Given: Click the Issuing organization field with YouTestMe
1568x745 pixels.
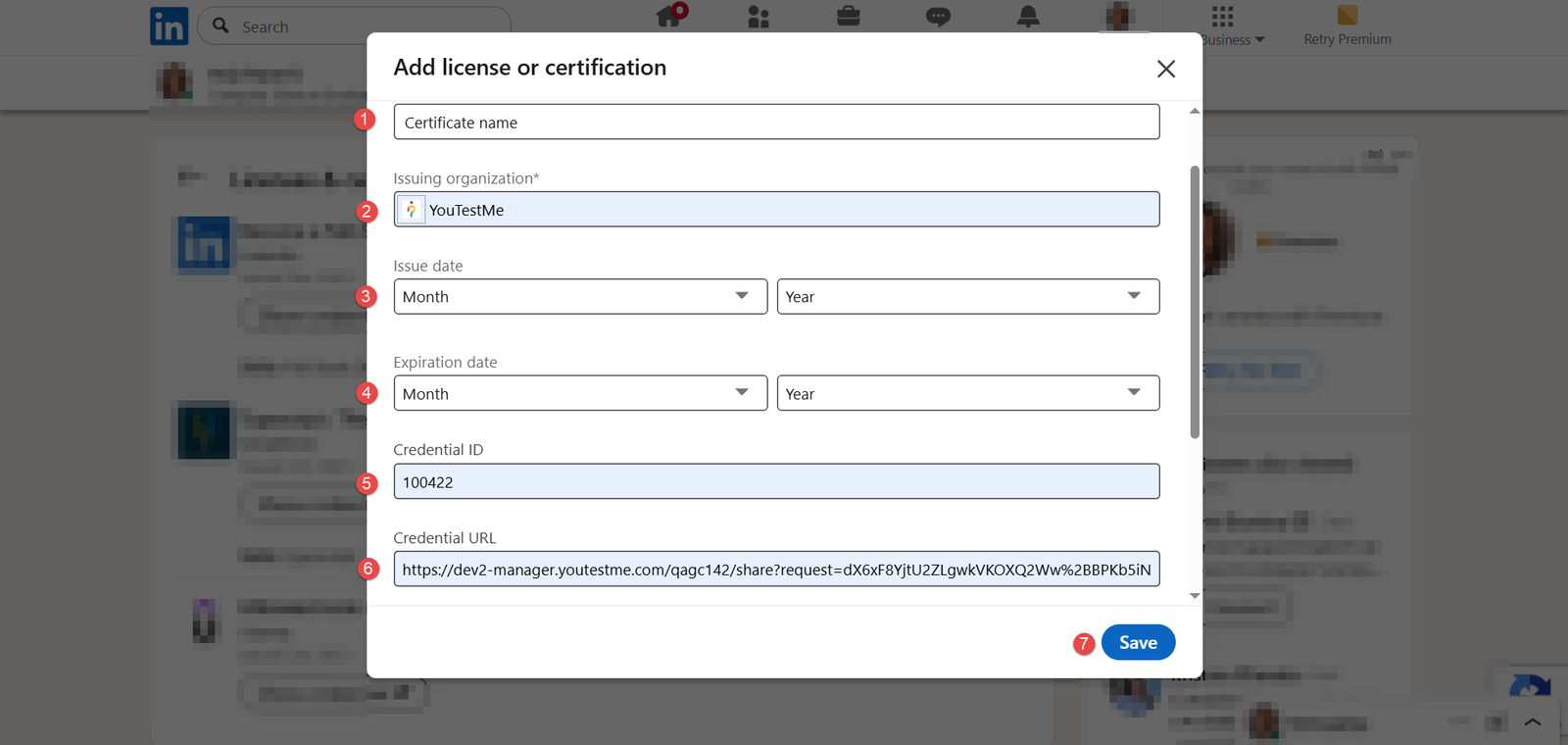Looking at the screenshot, I should 776,210.
